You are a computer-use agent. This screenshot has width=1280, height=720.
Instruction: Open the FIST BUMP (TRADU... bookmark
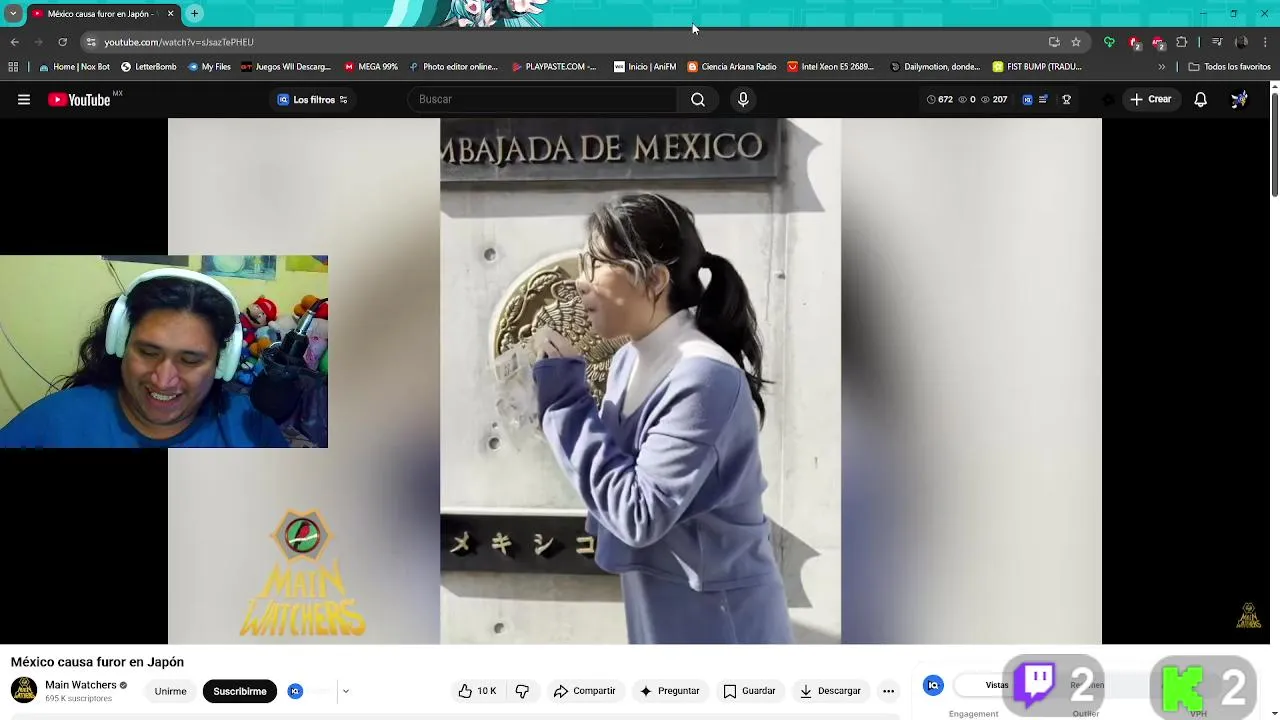1038,67
